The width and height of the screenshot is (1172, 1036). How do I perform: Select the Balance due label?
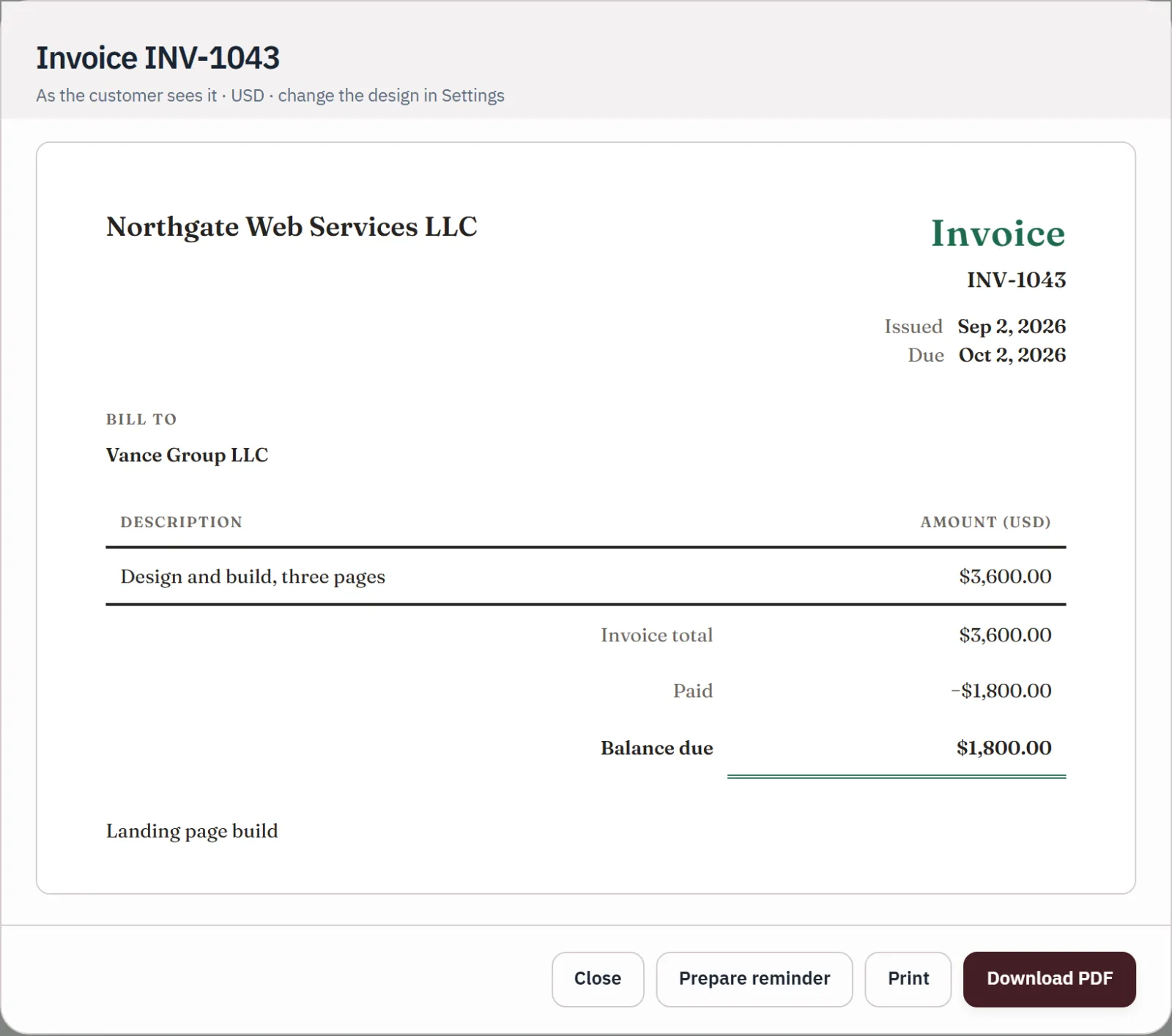[x=656, y=748]
